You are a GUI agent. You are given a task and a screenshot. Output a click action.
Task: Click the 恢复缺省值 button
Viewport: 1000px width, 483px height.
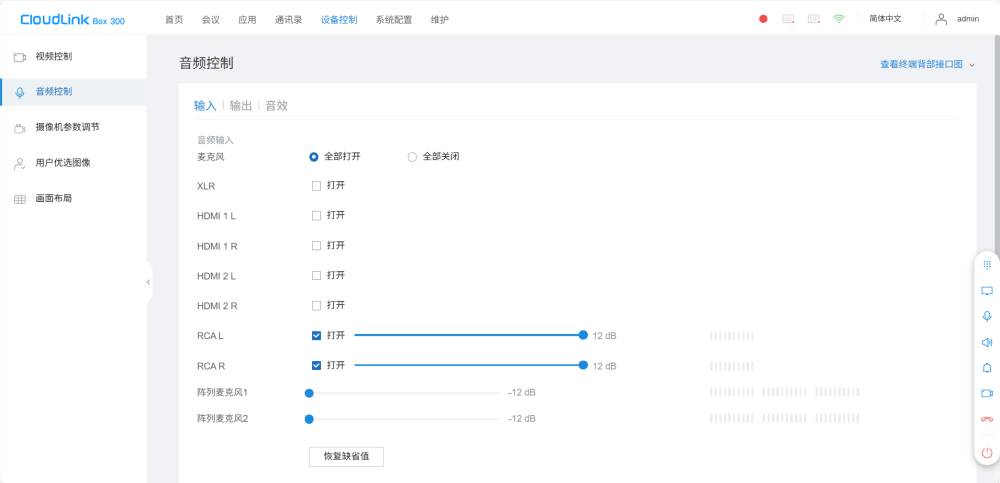pyautogui.click(x=346, y=457)
